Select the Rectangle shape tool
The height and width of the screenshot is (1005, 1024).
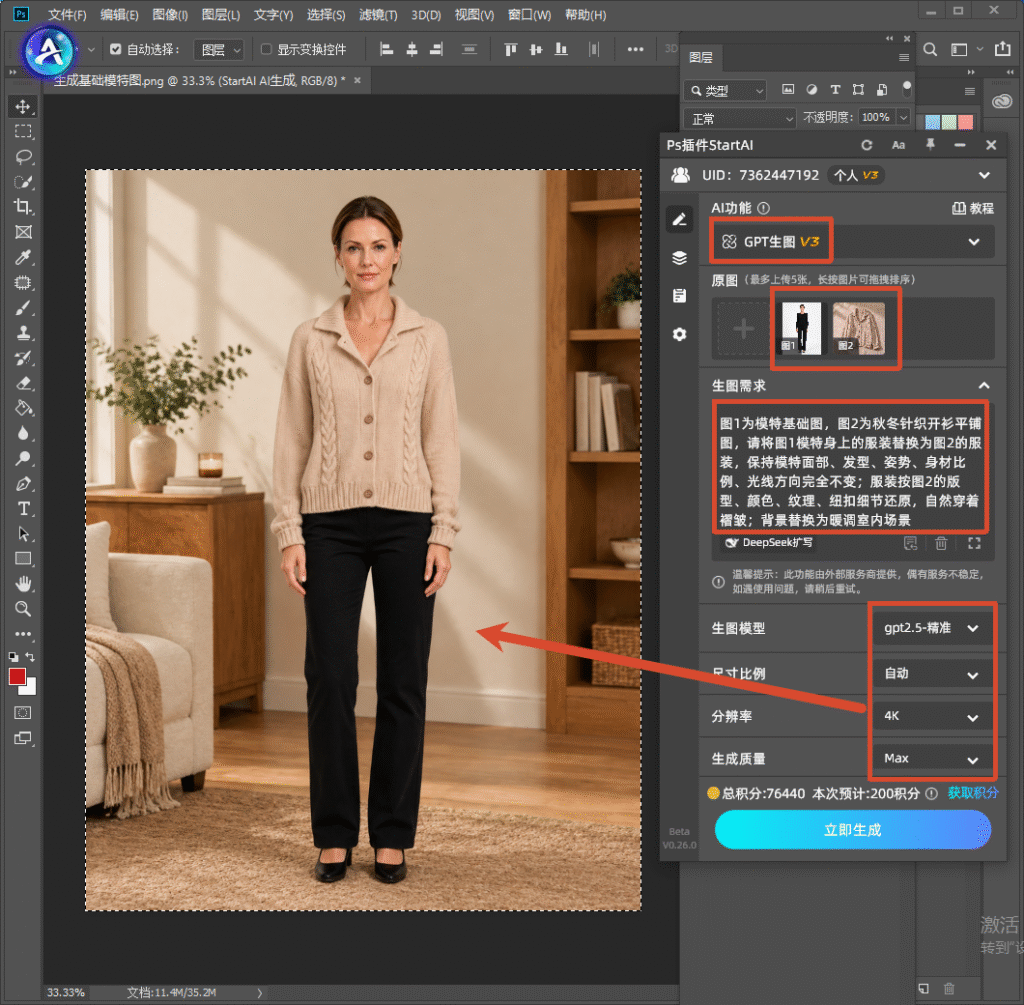coord(23,559)
